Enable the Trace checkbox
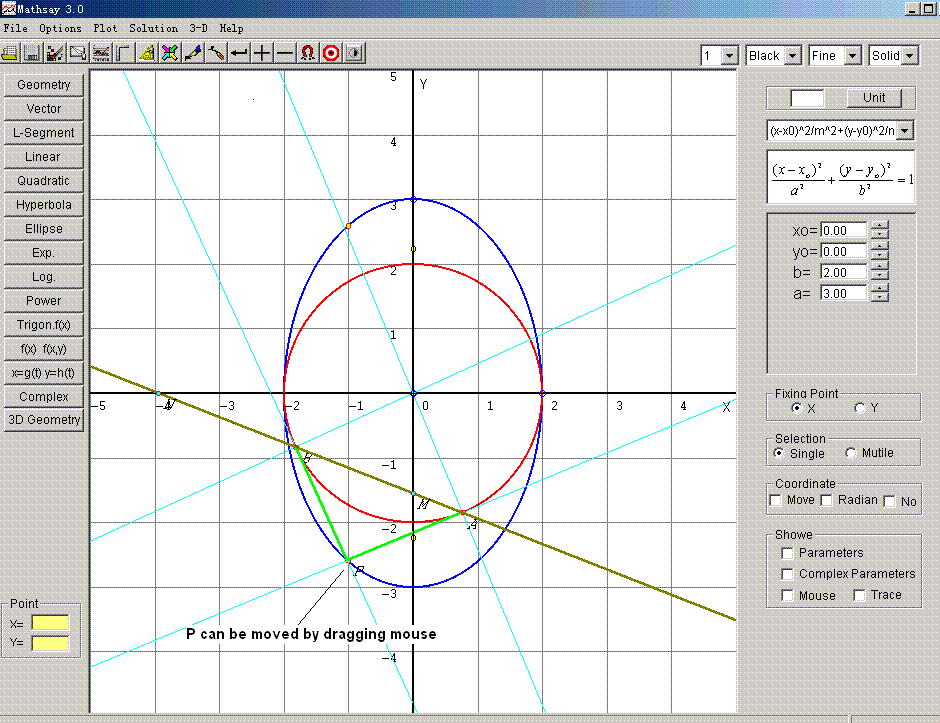 (859, 596)
